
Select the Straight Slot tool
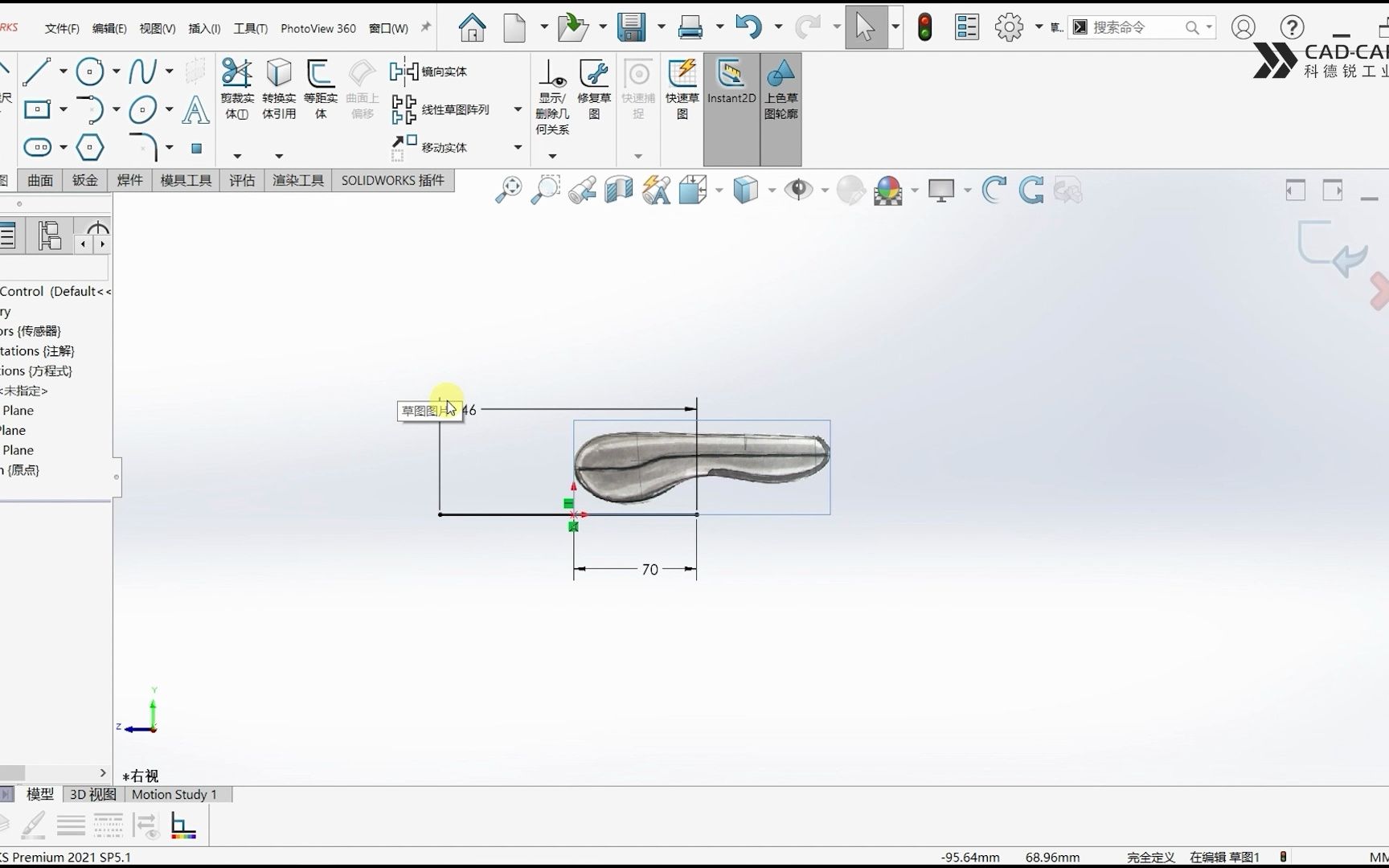[37, 147]
